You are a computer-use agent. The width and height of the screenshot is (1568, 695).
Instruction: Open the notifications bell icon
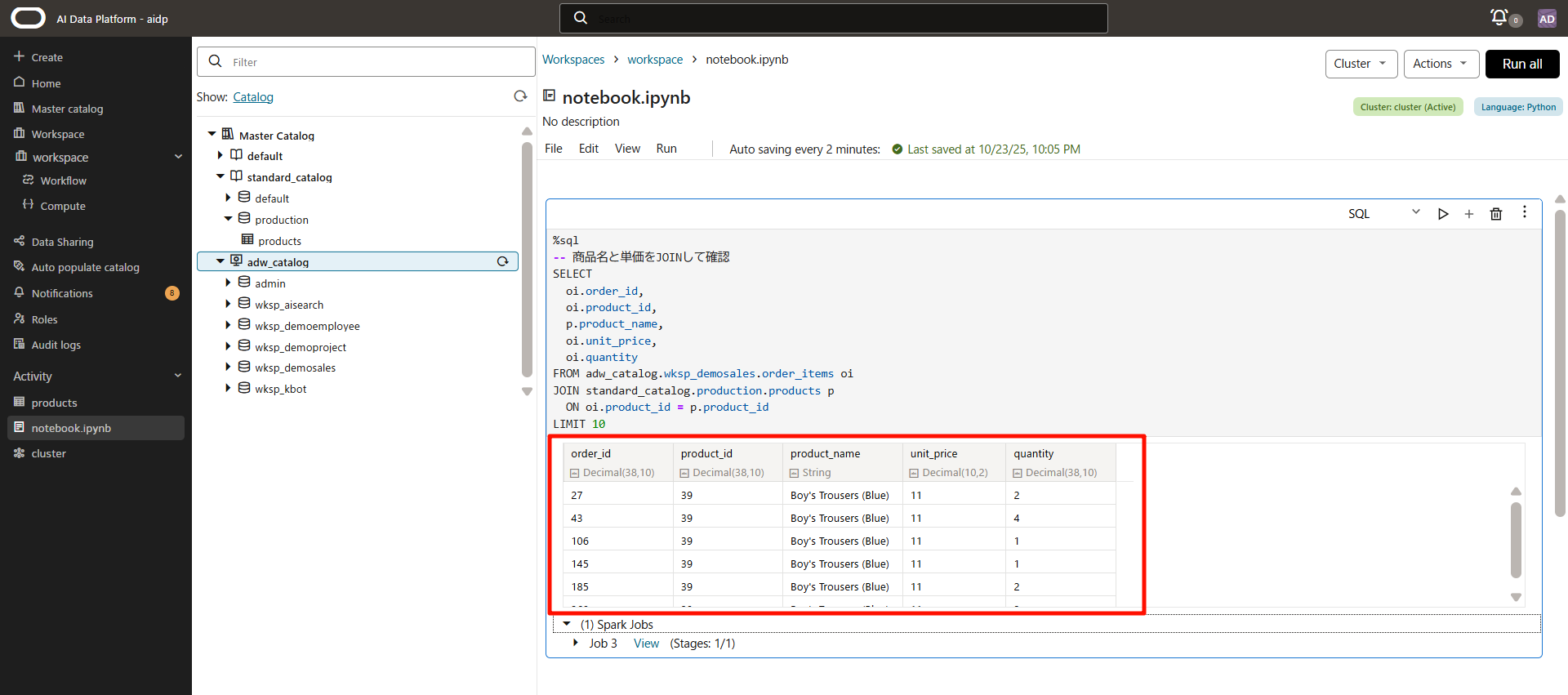tap(1499, 17)
